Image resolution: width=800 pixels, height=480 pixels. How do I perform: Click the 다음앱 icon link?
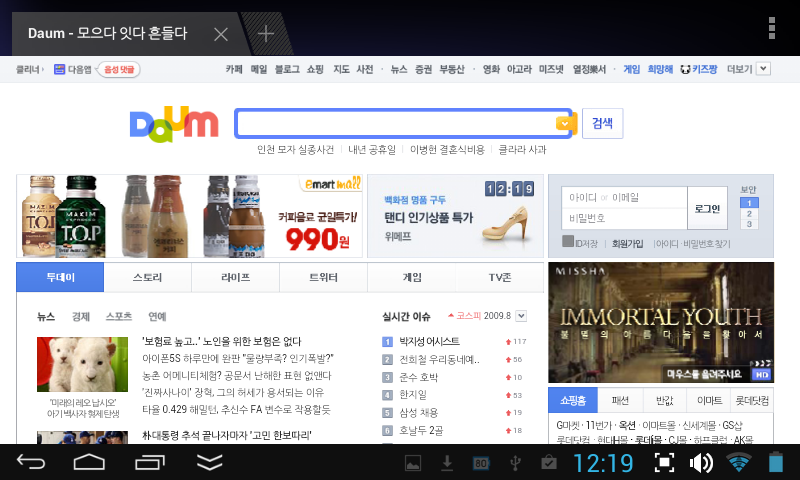pyautogui.click(x=73, y=69)
